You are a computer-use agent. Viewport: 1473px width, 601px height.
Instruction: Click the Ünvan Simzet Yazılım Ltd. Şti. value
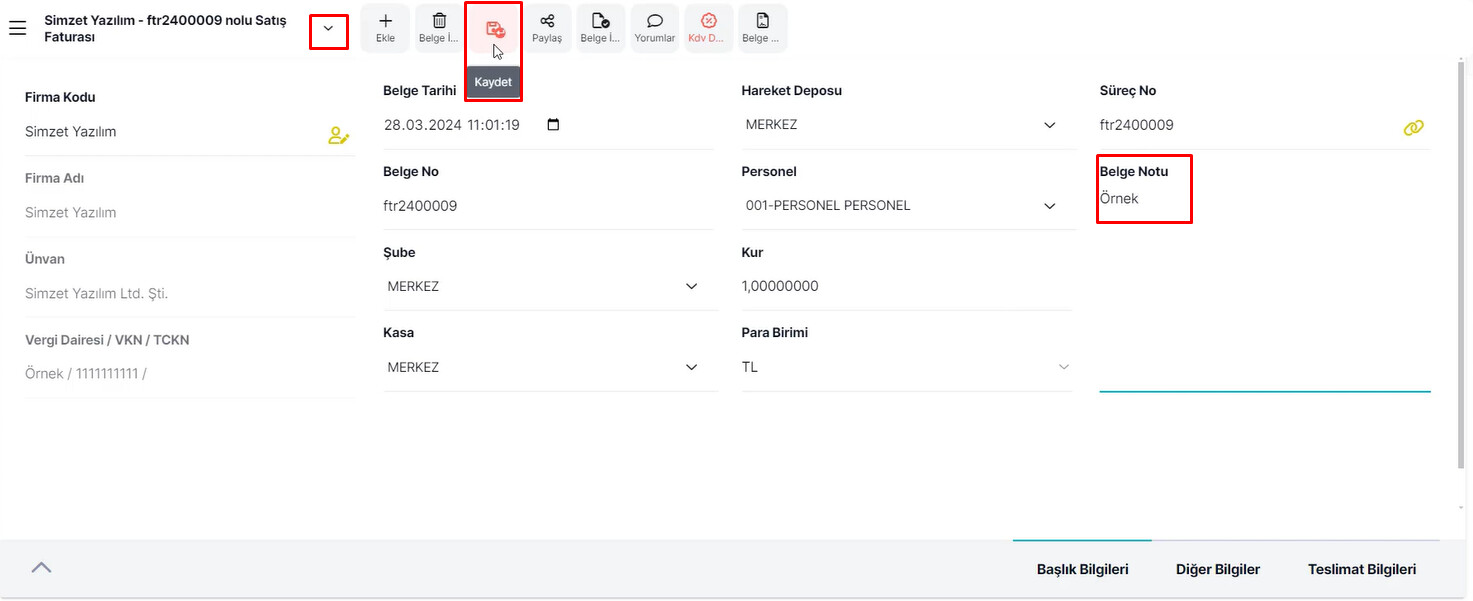[96, 294]
